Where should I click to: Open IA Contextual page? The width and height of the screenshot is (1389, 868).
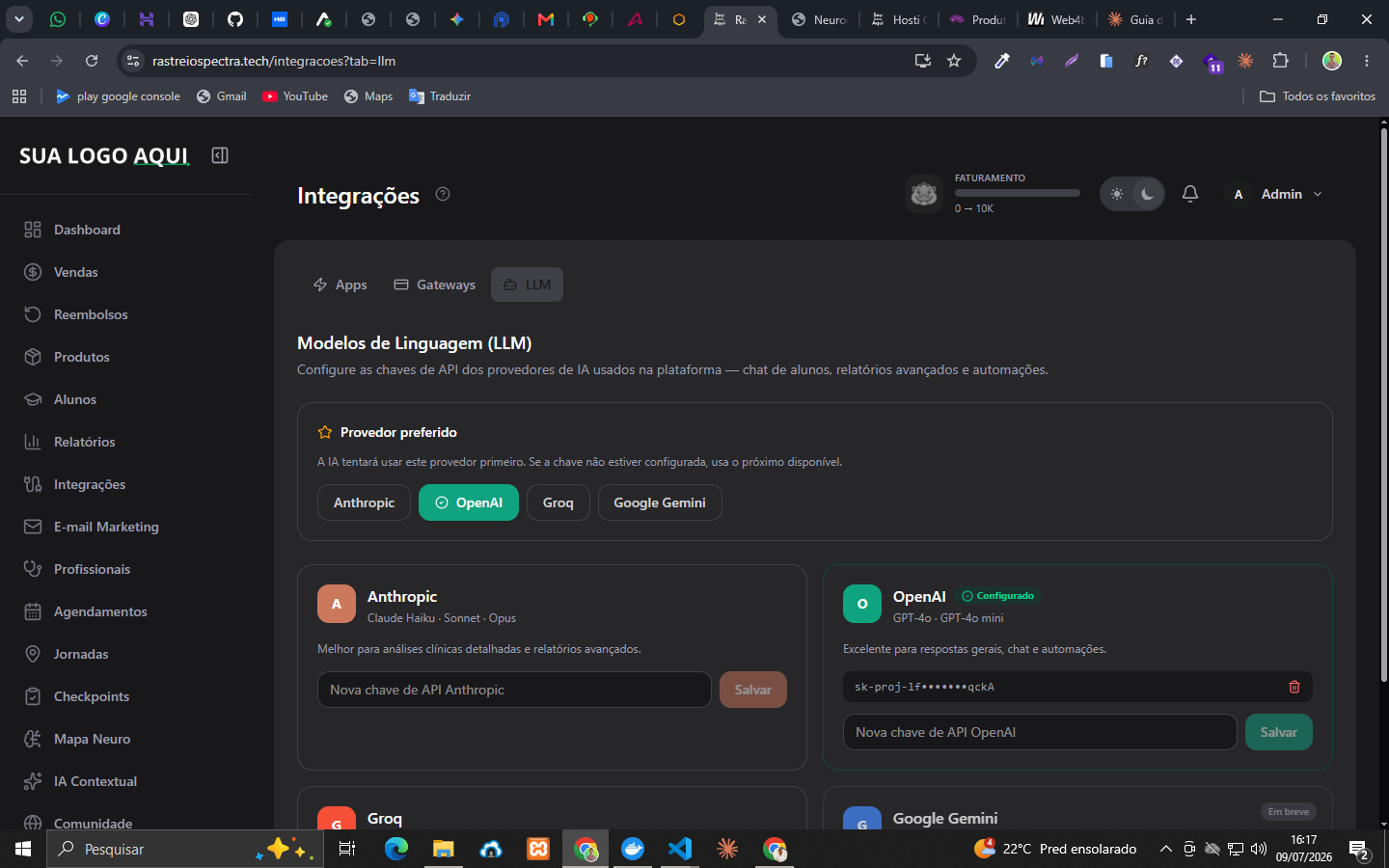[95, 781]
